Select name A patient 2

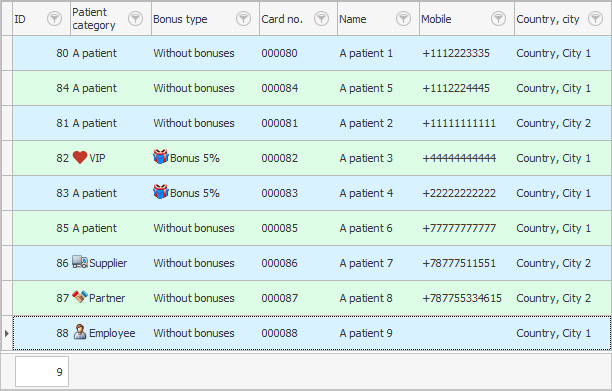[366, 123]
